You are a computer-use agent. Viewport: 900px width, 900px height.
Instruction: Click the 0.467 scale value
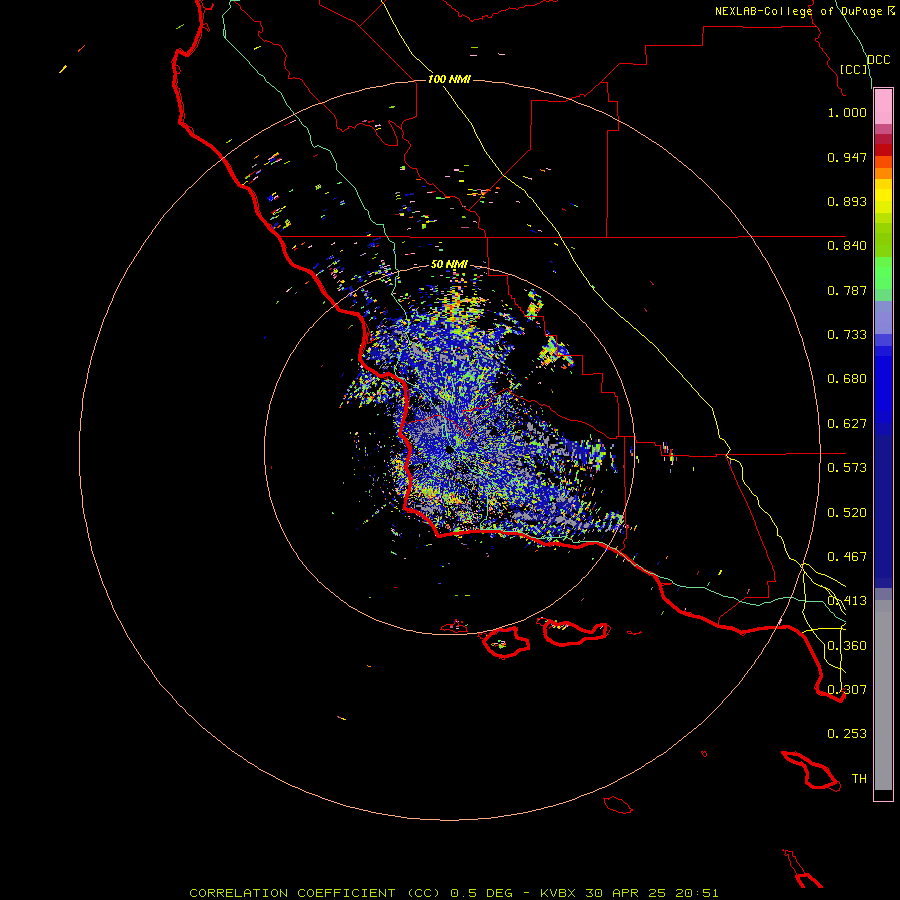pyautogui.click(x=847, y=557)
